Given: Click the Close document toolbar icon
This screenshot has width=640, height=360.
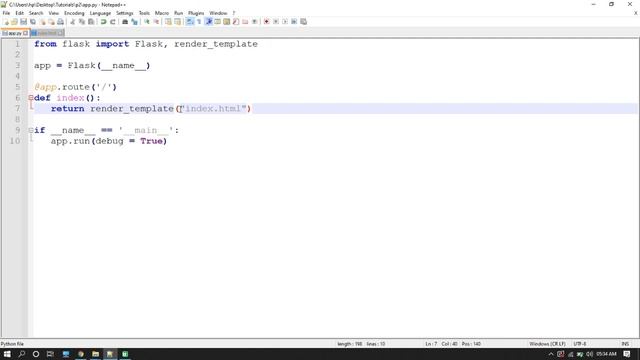Looking at the screenshot, I should point(42,22).
